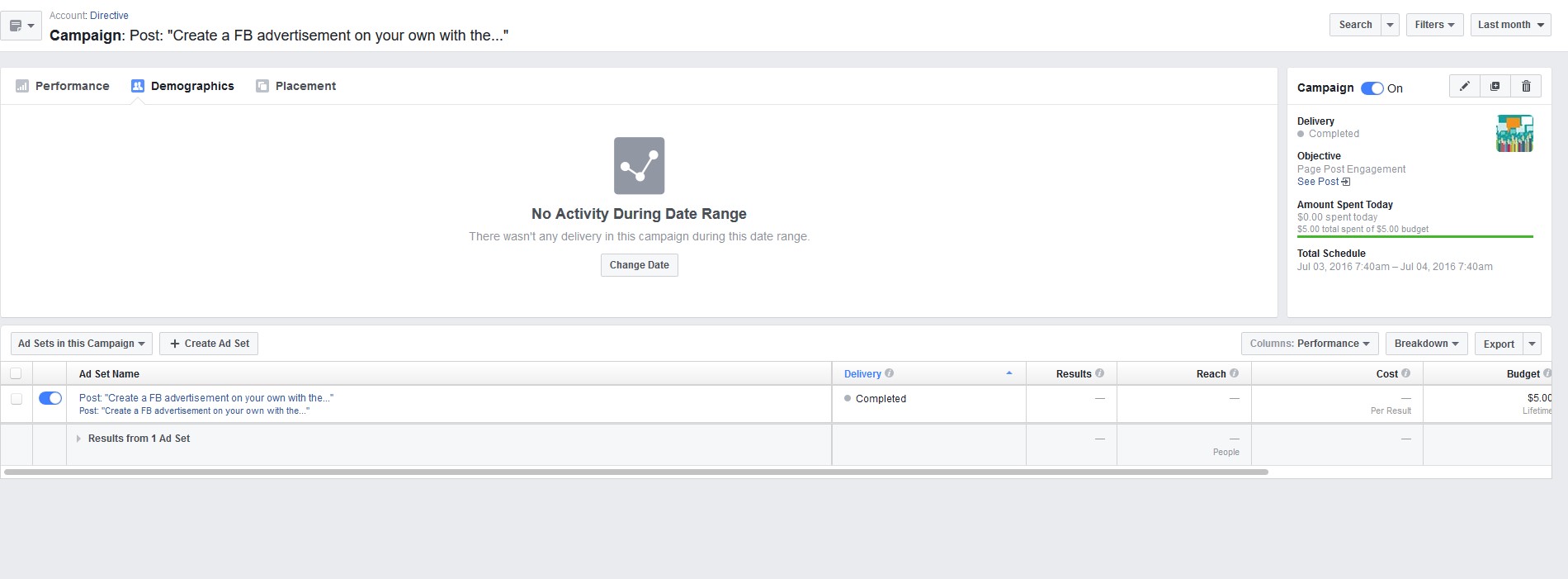Toggle the Campaign On switch
Viewport: 1568px width, 579px height.
click(1372, 88)
